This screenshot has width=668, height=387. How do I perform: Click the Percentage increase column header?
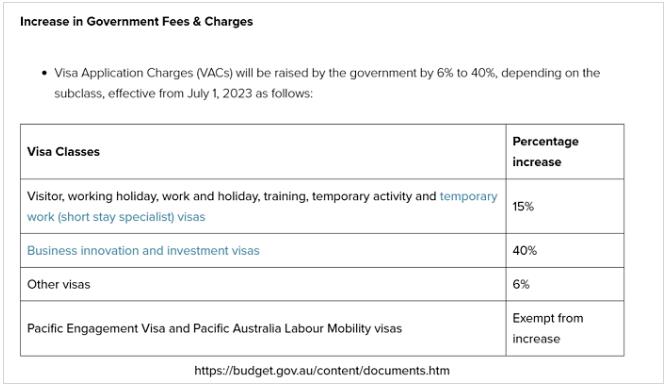[545, 152]
